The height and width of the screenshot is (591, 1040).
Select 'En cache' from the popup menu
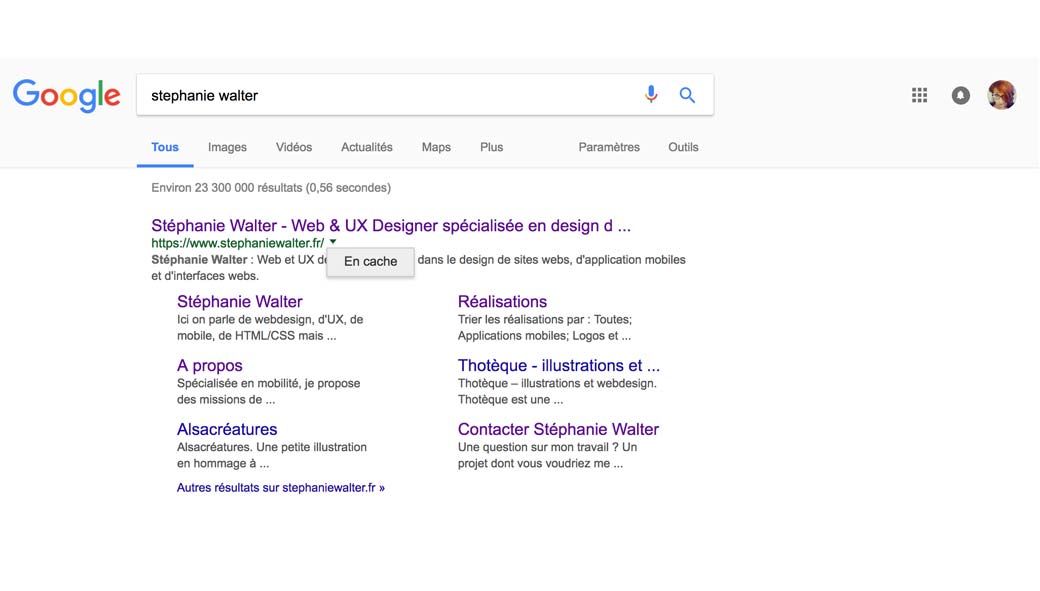370,261
